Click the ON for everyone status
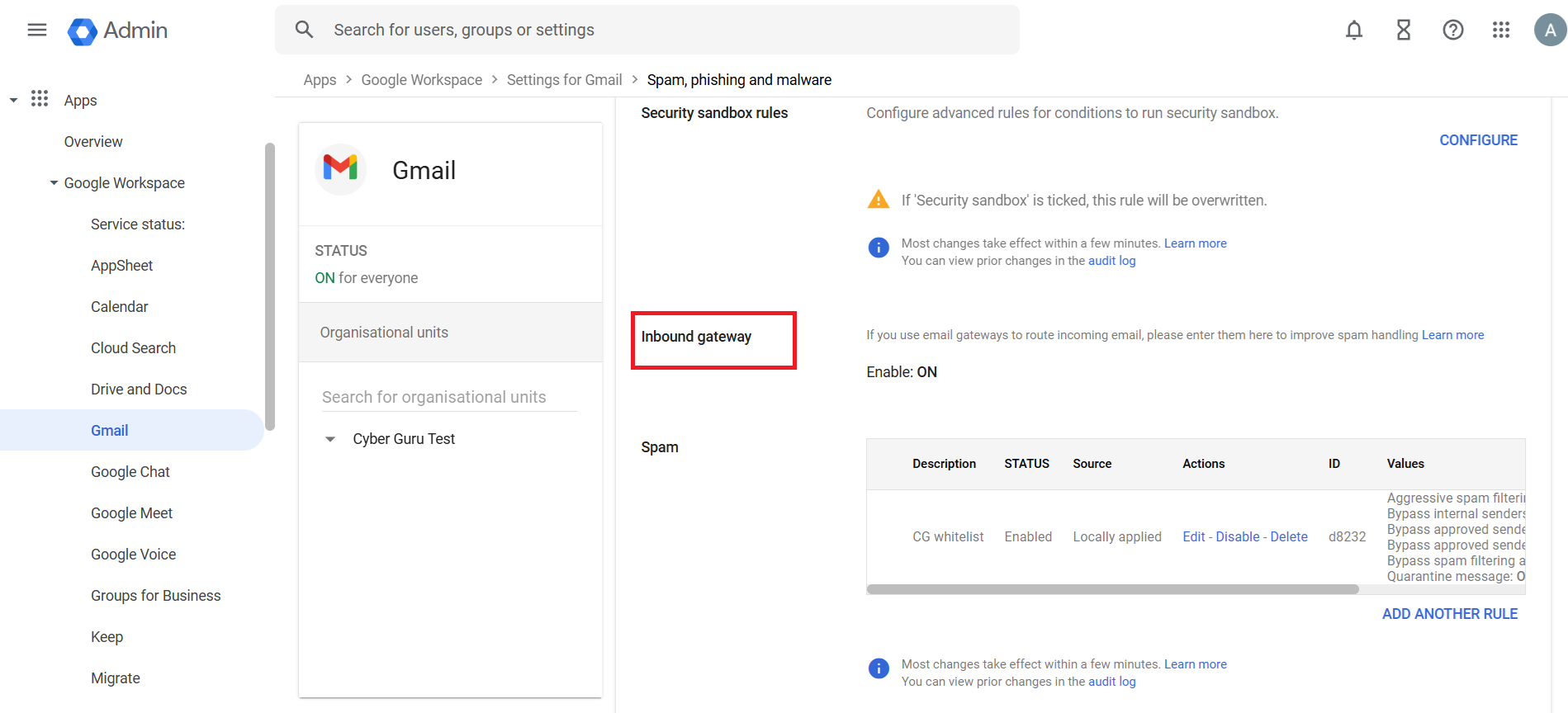 (x=367, y=278)
